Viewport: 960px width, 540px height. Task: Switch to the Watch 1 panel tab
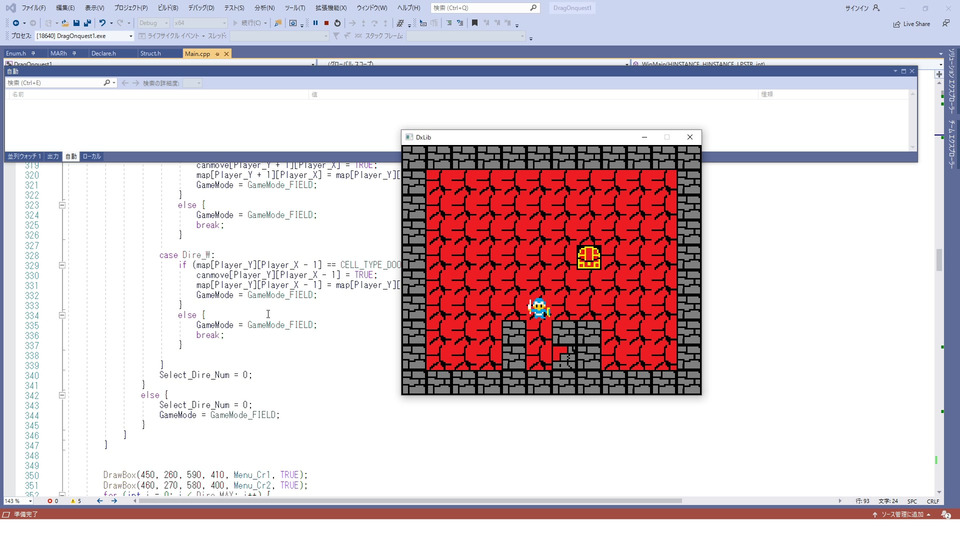click(24, 157)
